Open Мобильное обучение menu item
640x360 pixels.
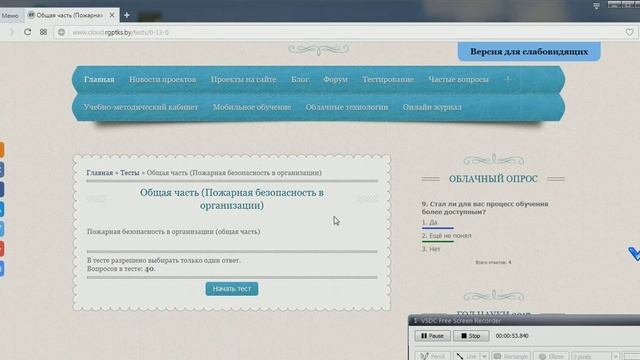[252, 107]
